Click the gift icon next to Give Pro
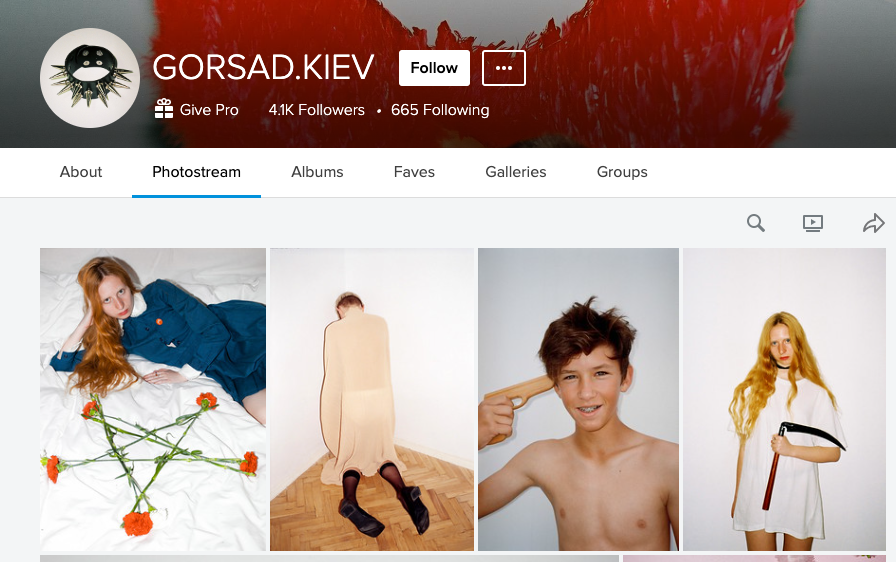 (x=164, y=109)
